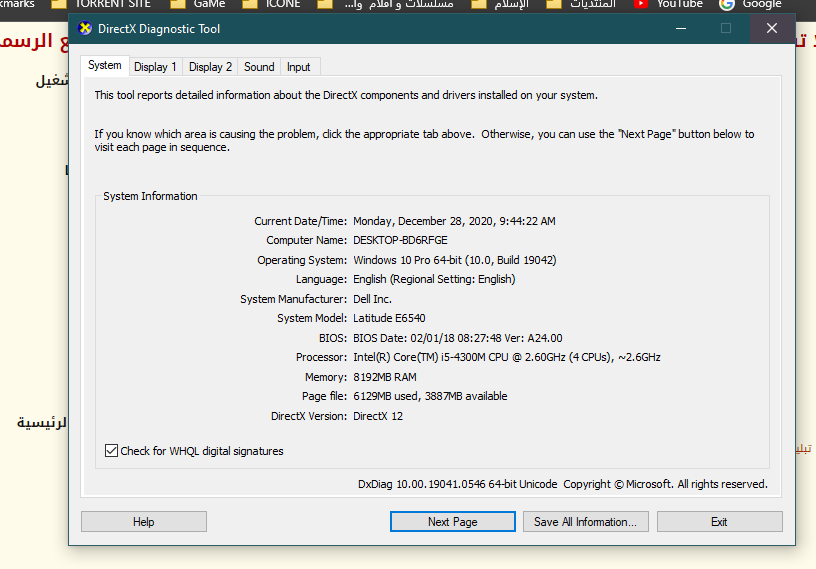Image resolution: width=816 pixels, height=569 pixels.
Task: Click the current date and time value
Action: point(454,221)
